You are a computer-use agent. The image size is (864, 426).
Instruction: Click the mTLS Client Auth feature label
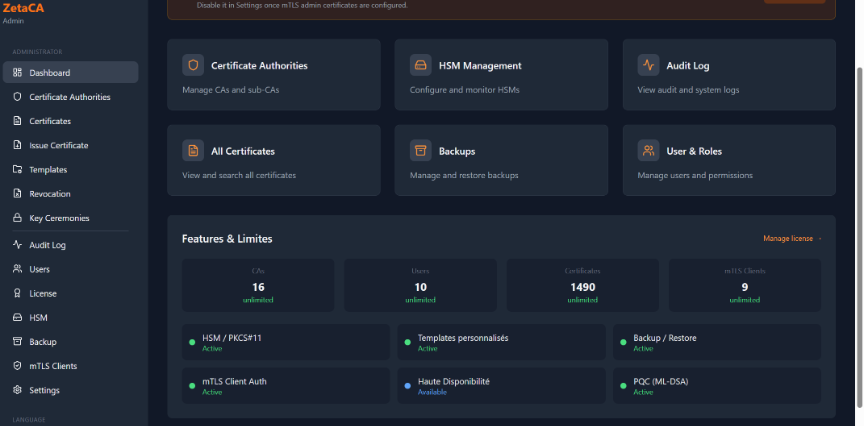tap(234, 381)
